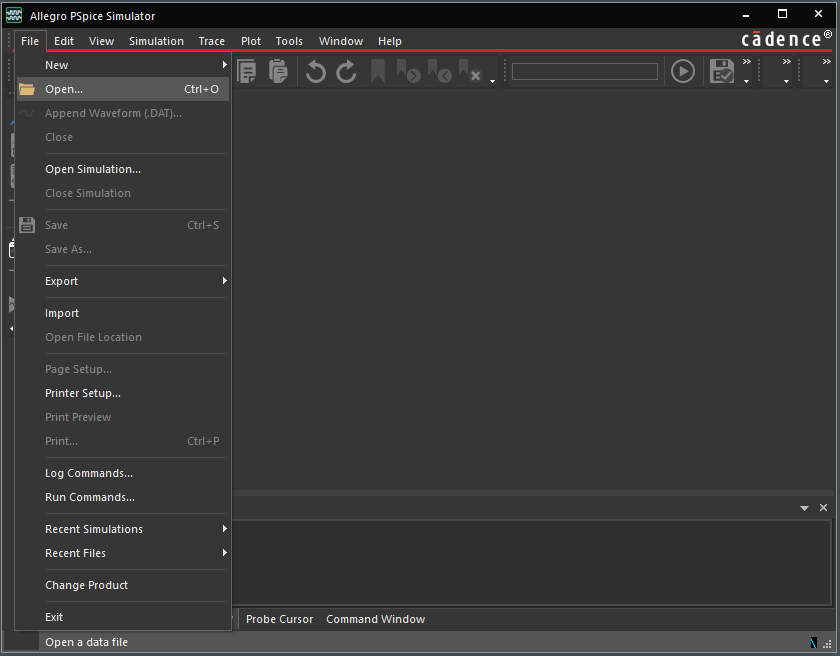
Task: Expand the Recent Simulations submenu
Action: point(93,528)
